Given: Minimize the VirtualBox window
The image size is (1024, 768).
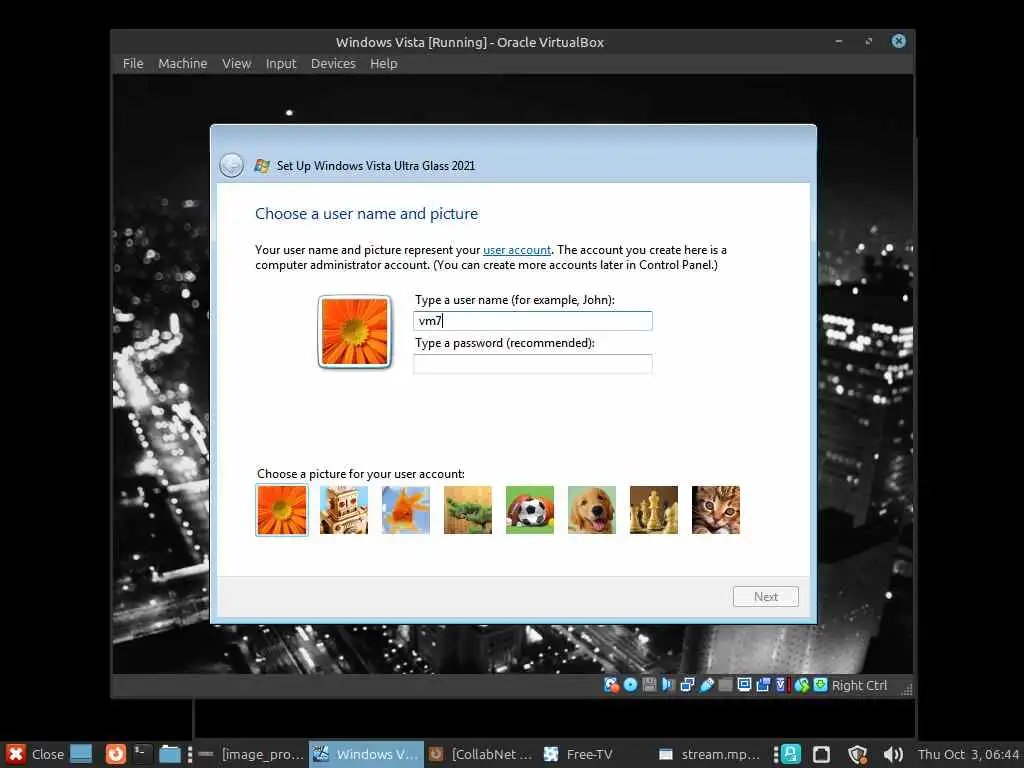Looking at the screenshot, I should tap(839, 41).
